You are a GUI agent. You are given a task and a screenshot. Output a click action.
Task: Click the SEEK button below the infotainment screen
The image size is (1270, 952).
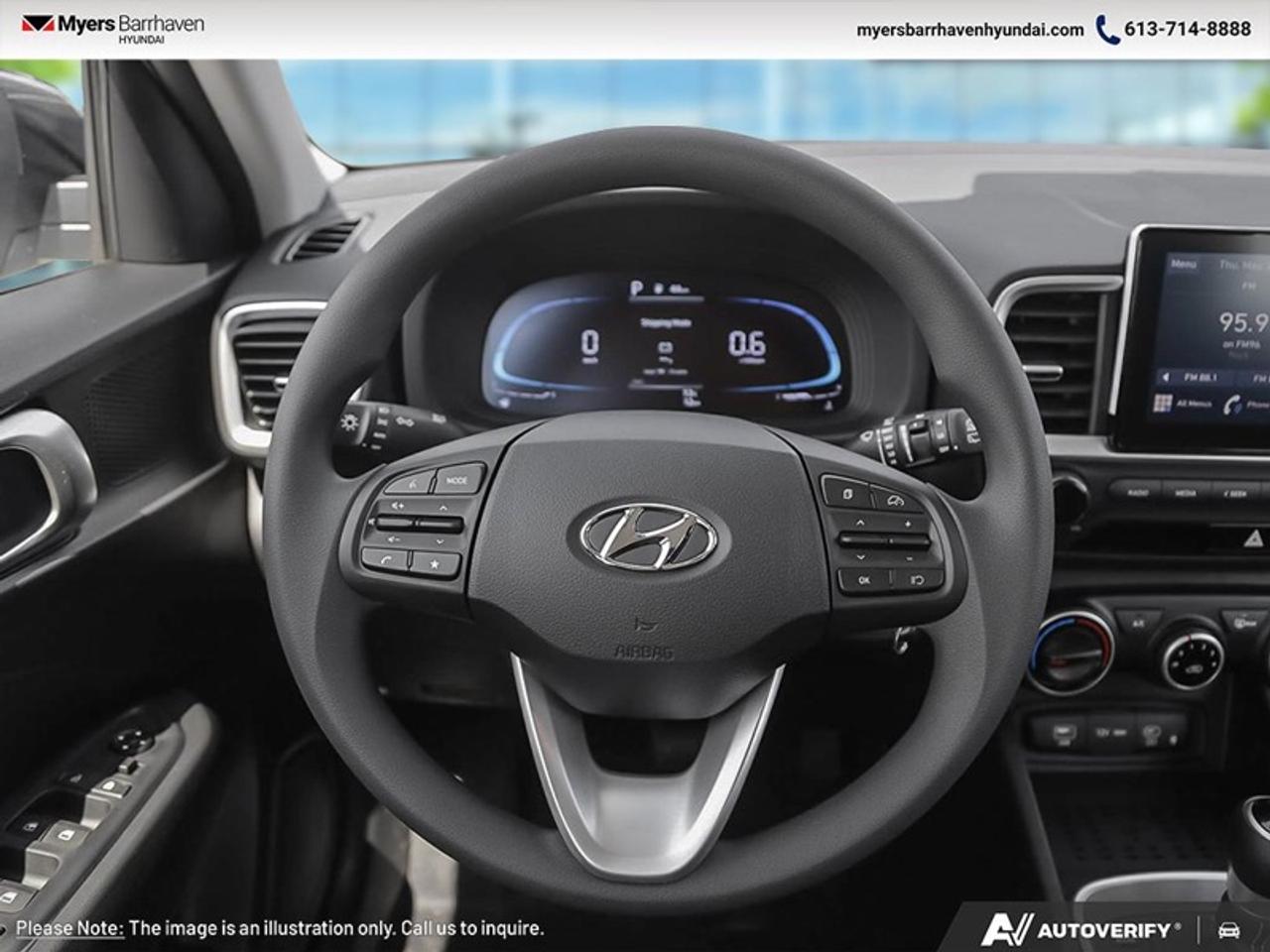point(1236,493)
